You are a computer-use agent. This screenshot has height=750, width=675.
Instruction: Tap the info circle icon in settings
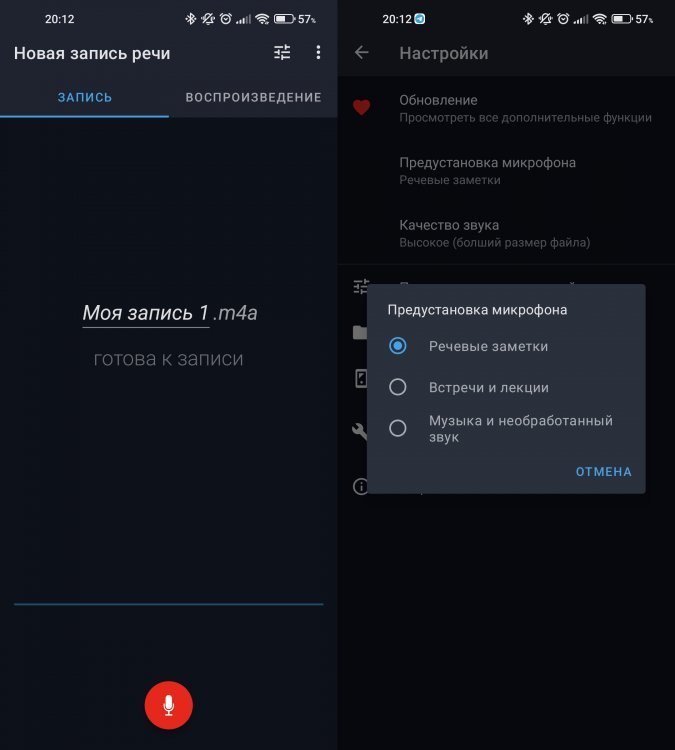[360, 486]
